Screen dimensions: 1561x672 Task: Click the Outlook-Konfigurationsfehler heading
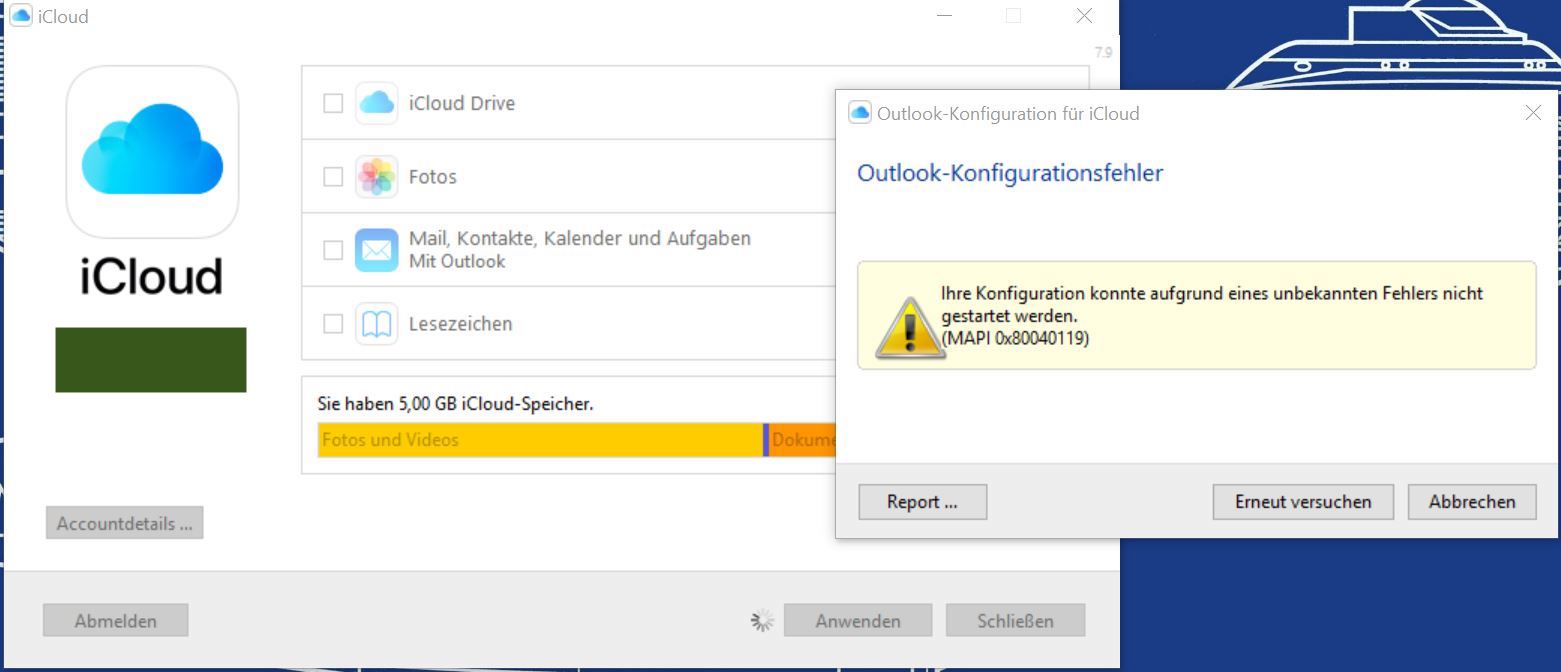(x=1010, y=173)
